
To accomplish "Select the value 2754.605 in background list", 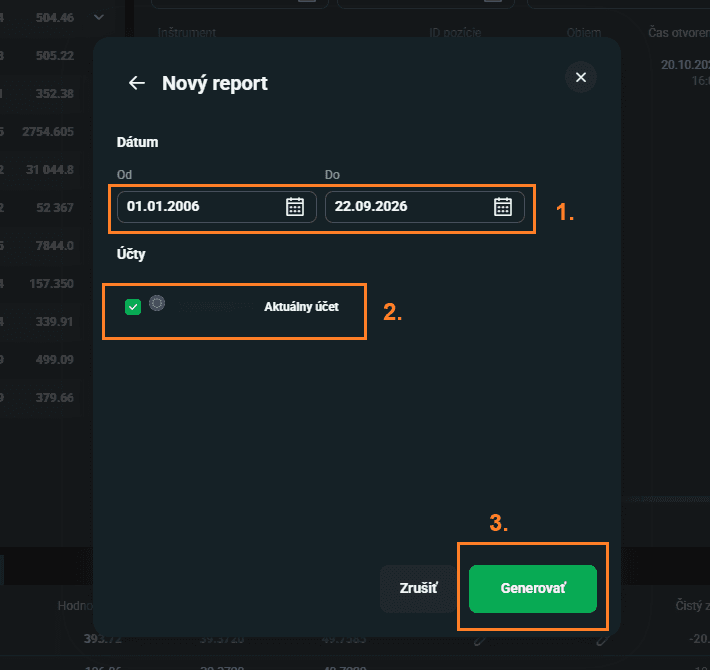I will 48,132.
